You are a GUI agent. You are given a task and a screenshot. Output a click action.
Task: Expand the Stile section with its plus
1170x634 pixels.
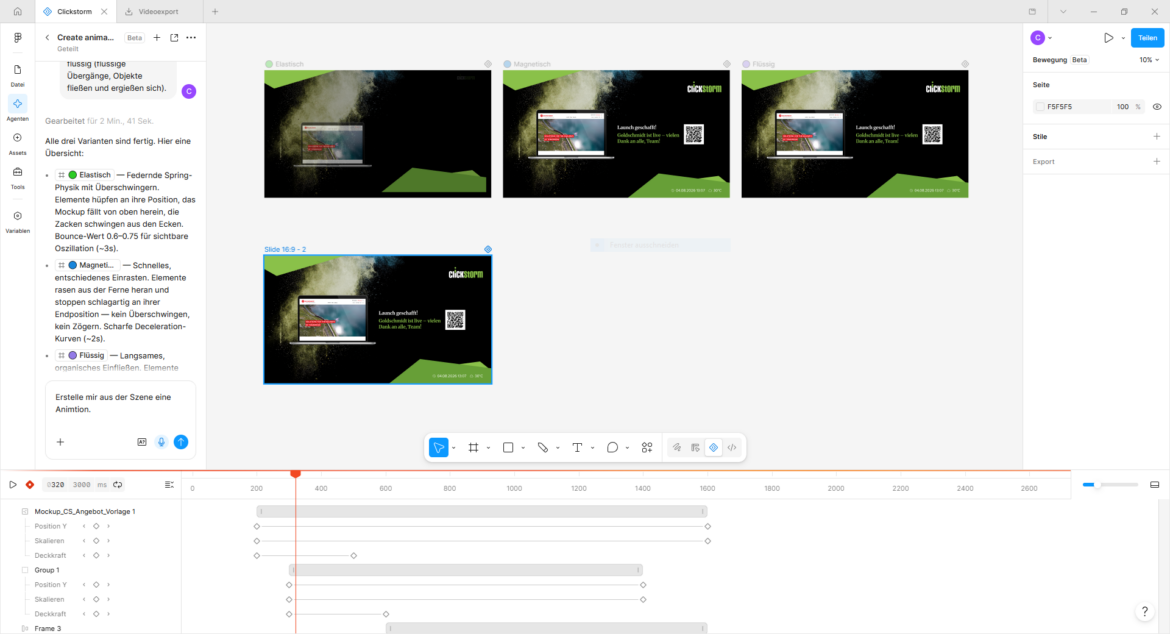tap(1157, 136)
